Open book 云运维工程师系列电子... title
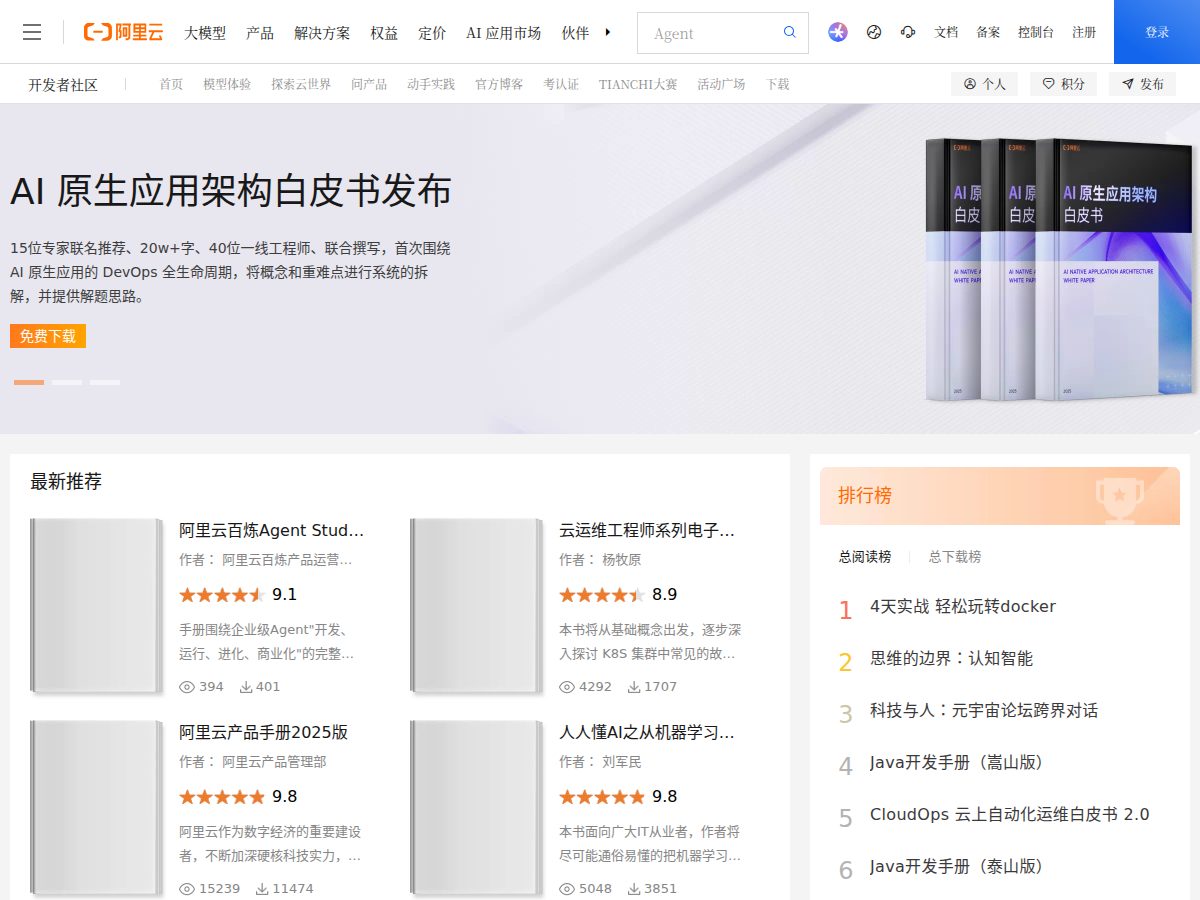 [x=647, y=530]
